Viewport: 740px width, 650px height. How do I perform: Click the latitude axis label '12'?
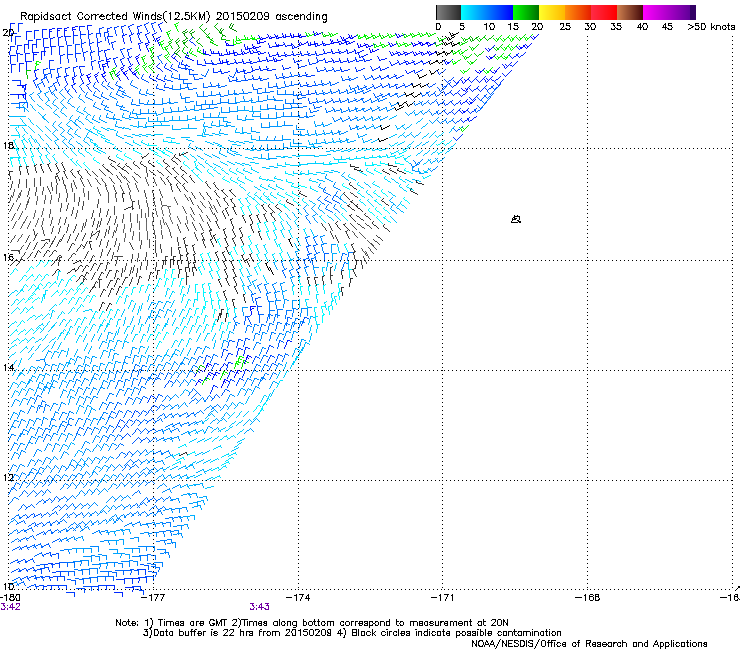pos(8,477)
